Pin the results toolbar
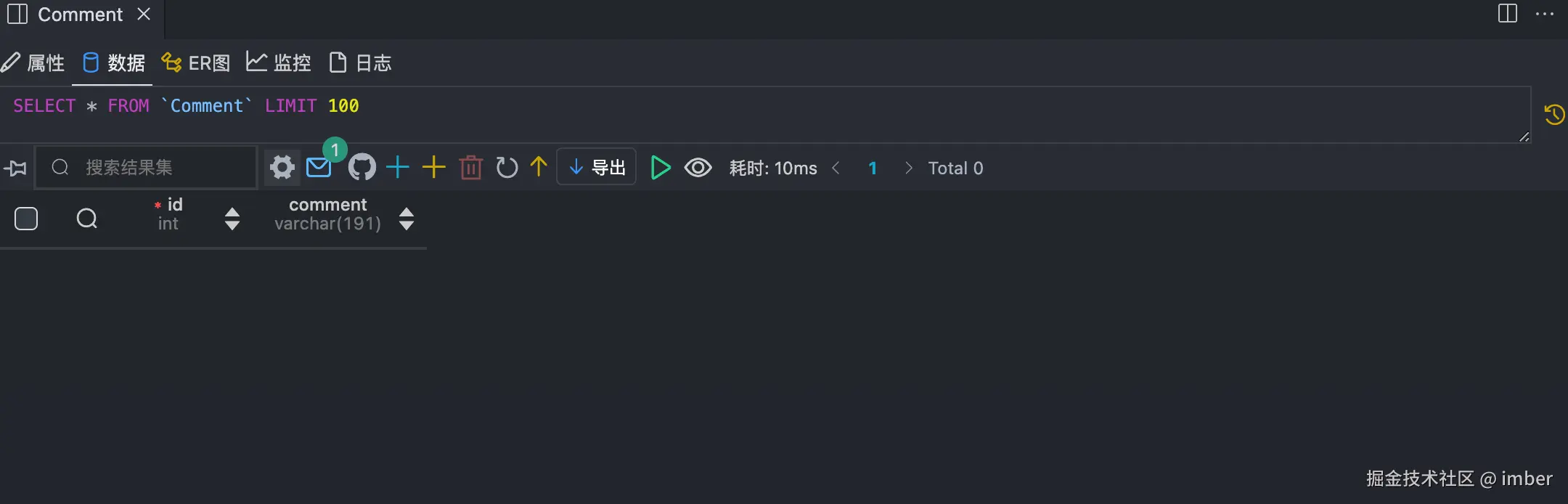The image size is (1568, 504). (x=15, y=168)
